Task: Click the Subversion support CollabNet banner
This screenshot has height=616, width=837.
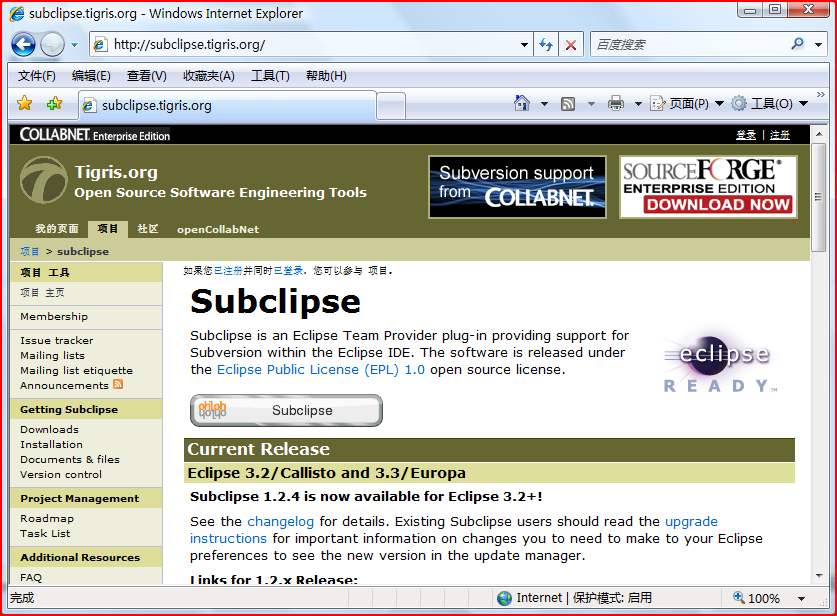Action: point(517,187)
